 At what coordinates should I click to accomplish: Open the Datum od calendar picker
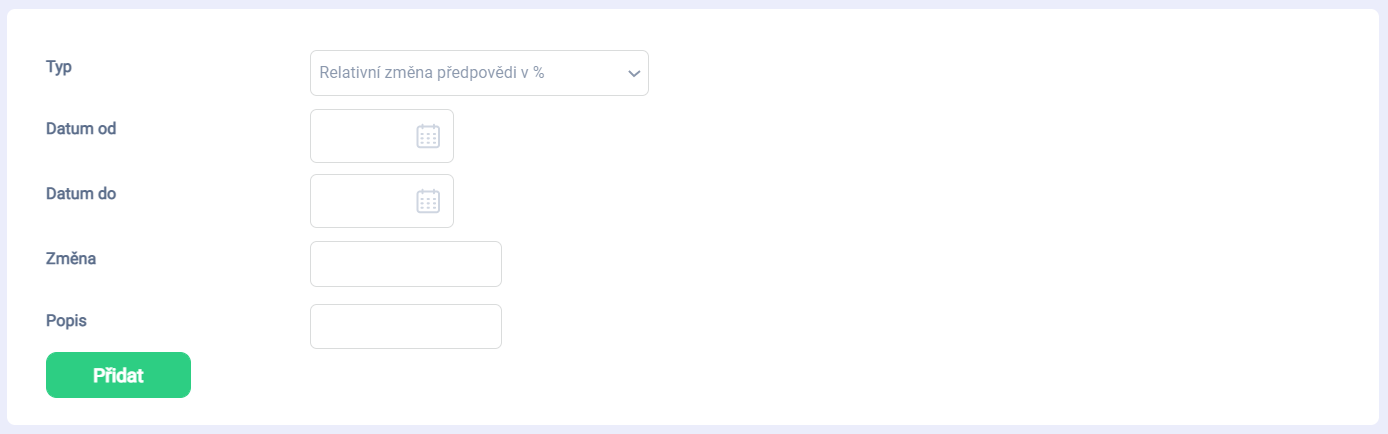point(428,136)
